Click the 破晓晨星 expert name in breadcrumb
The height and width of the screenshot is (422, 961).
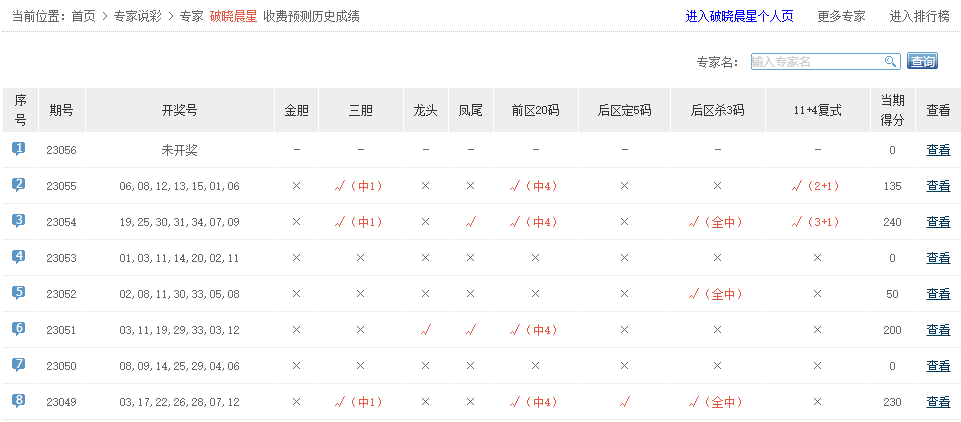coord(233,16)
